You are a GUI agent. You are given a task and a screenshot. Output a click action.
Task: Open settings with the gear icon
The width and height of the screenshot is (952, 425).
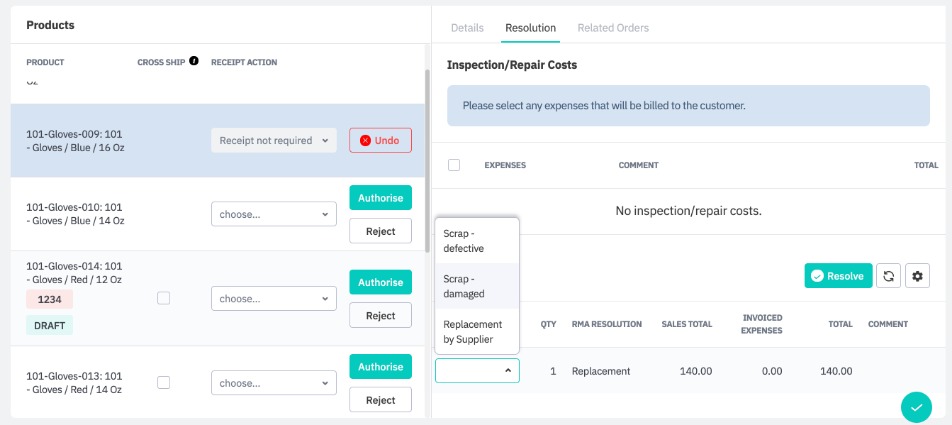click(x=917, y=276)
